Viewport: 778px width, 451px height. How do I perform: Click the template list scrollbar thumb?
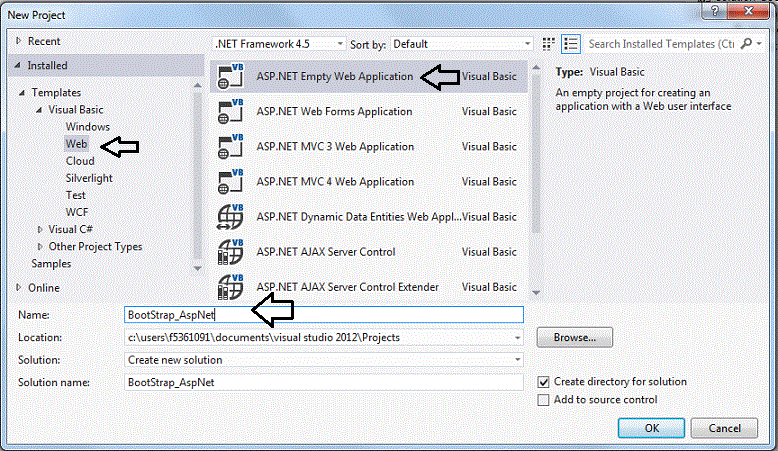pyautogui.click(x=536, y=152)
